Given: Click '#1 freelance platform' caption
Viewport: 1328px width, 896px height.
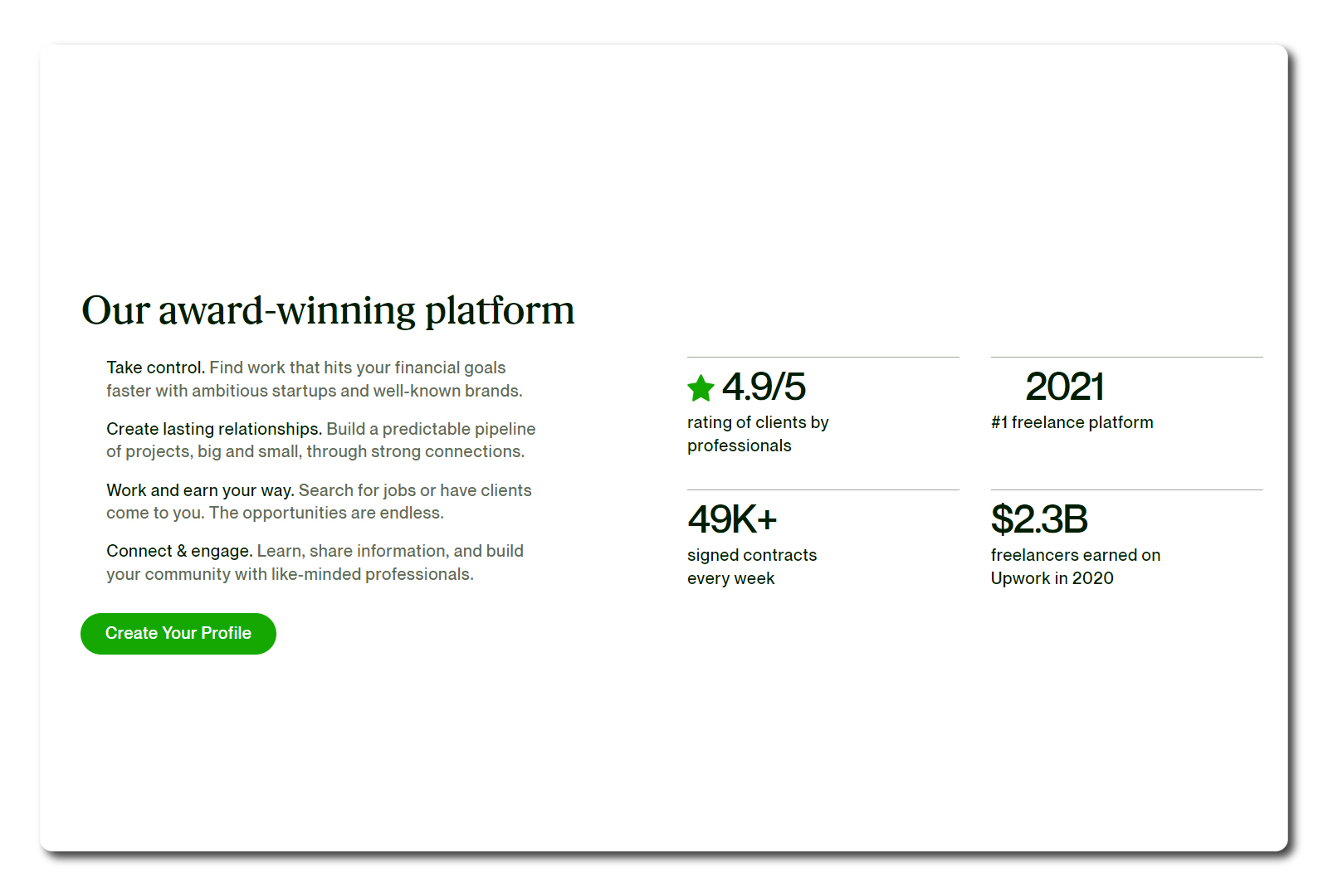Looking at the screenshot, I should (1072, 422).
